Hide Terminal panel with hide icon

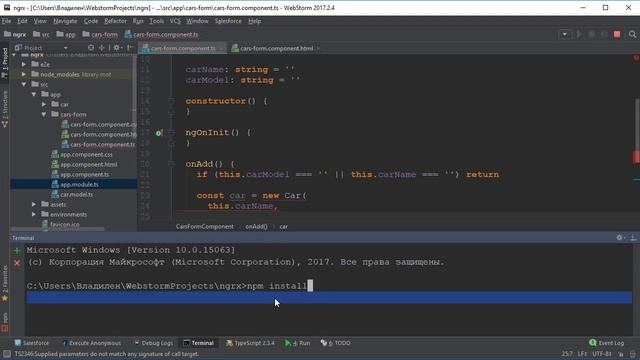633,238
